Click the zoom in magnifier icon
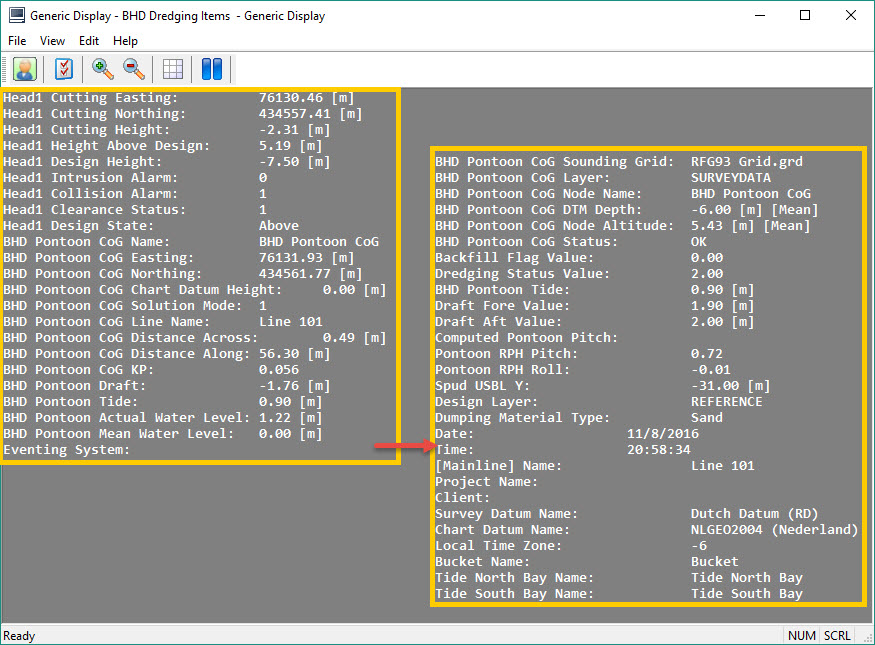Screen dimensions: 875x645 (102, 69)
